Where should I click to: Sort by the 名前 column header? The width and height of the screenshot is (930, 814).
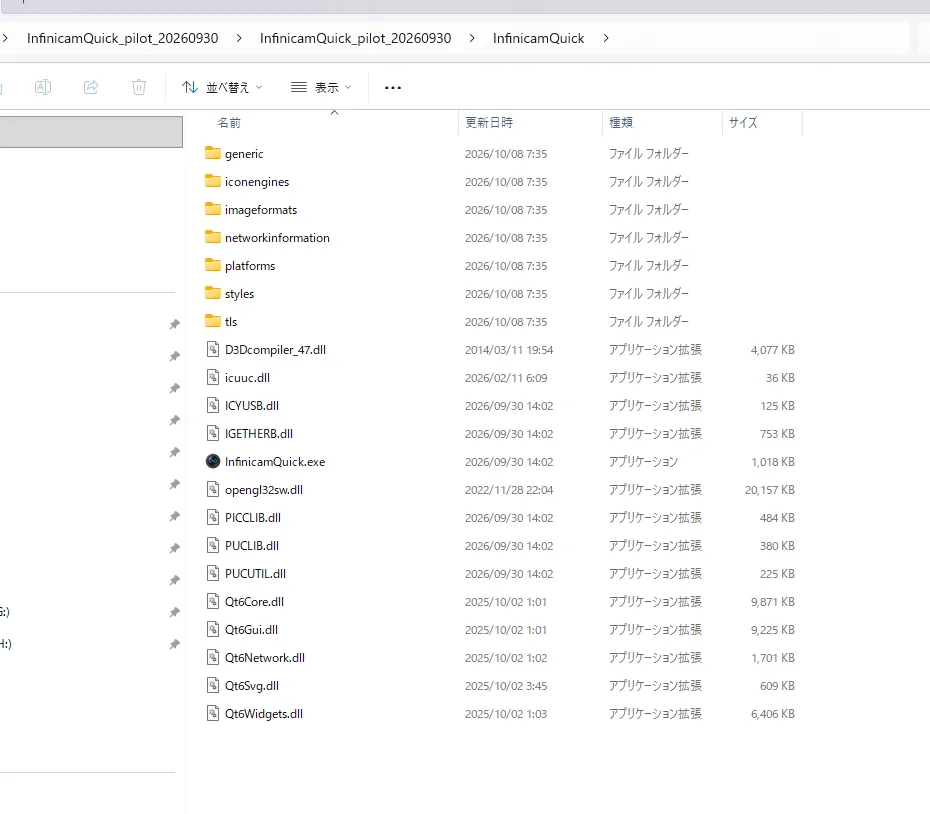pos(229,123)
